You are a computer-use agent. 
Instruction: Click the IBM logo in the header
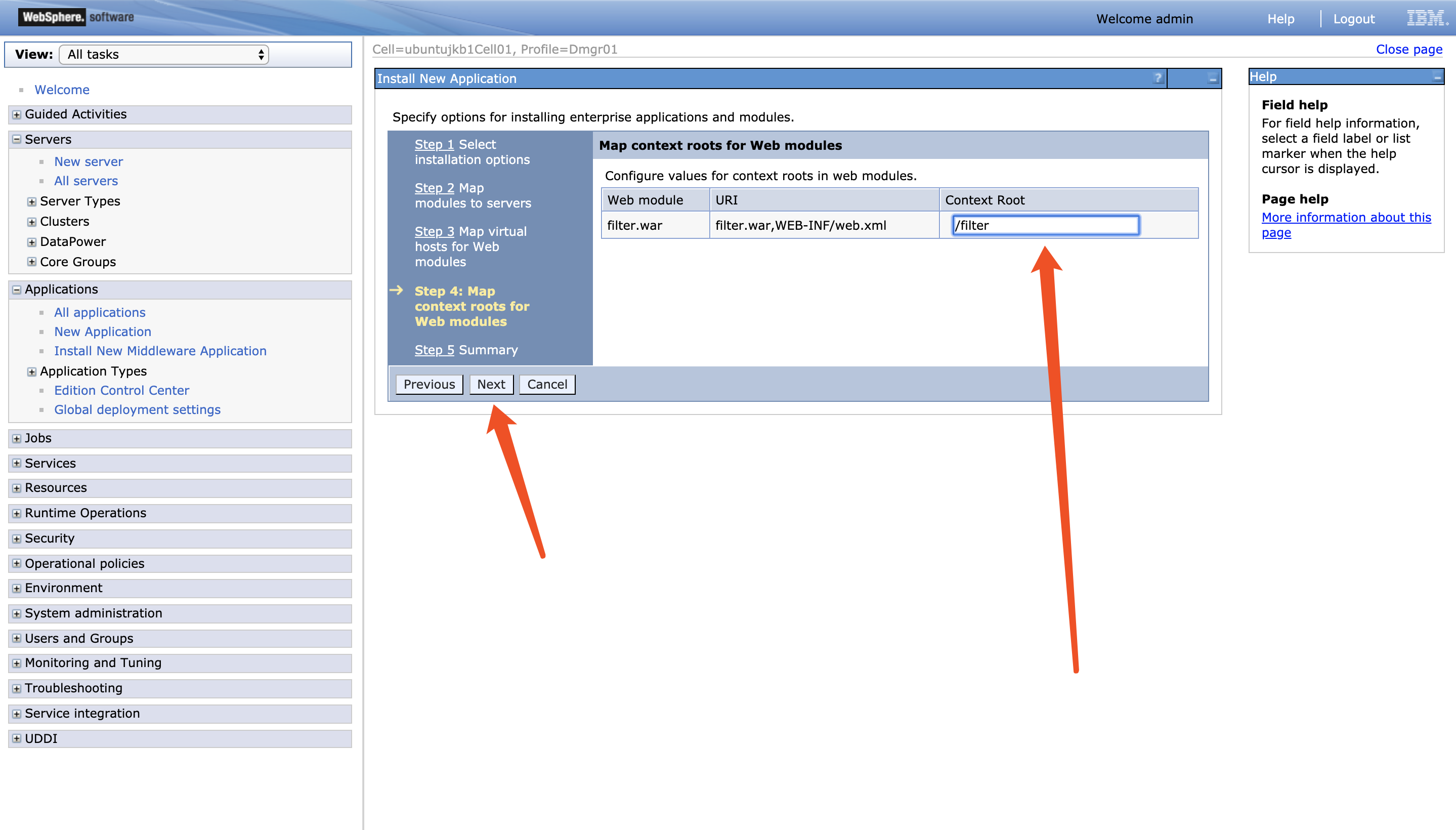click(x=1426, y=18)
